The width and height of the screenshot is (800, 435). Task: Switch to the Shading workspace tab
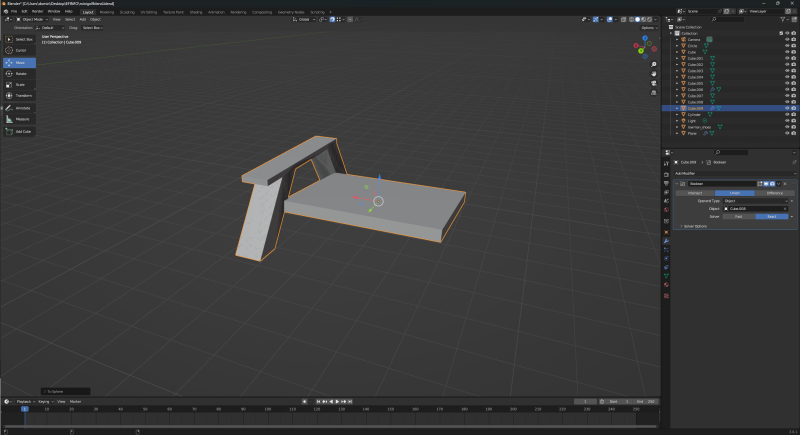point(196,12)
